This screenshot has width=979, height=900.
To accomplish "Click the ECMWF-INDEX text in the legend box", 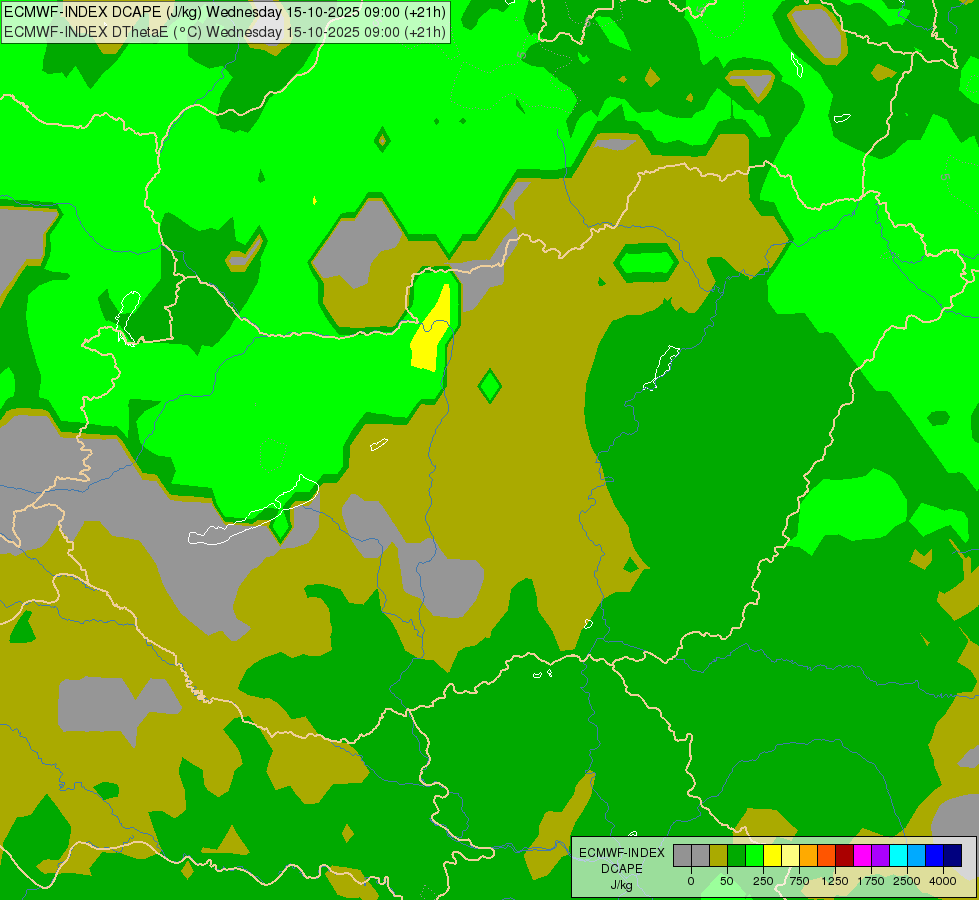I will (621, 853).
